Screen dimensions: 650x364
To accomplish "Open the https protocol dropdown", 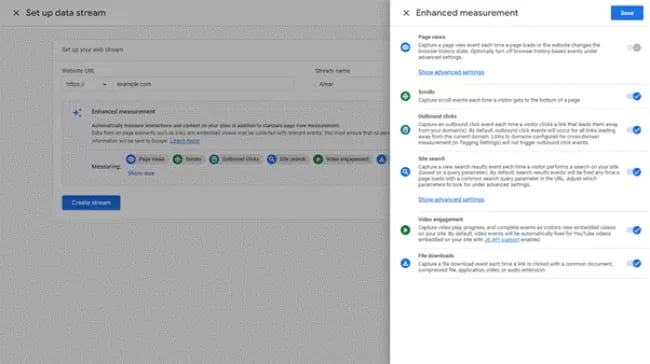I will tap(86, 84).
